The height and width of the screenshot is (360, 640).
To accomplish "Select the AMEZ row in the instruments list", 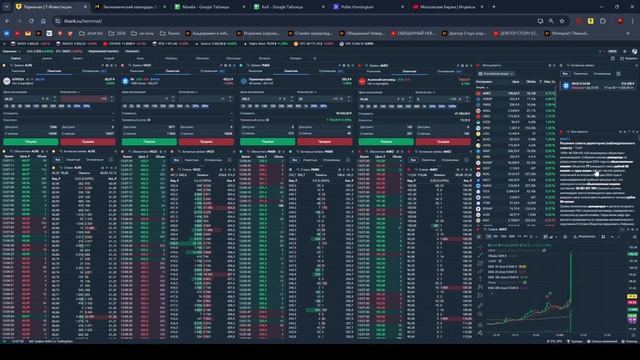I will point(516,93).
